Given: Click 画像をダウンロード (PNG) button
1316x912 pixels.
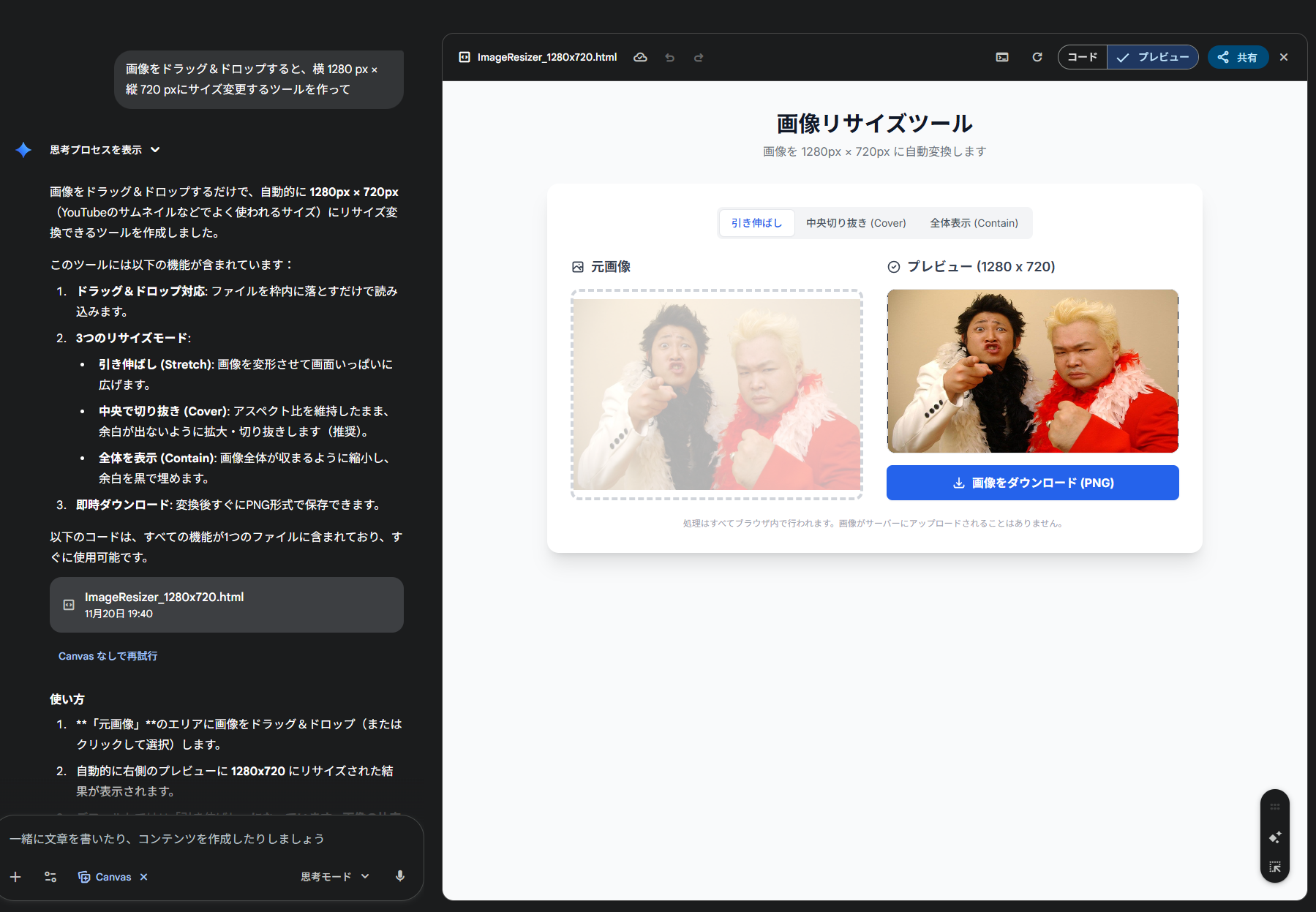Looking at the screenshot, I should click(1032, 483).
